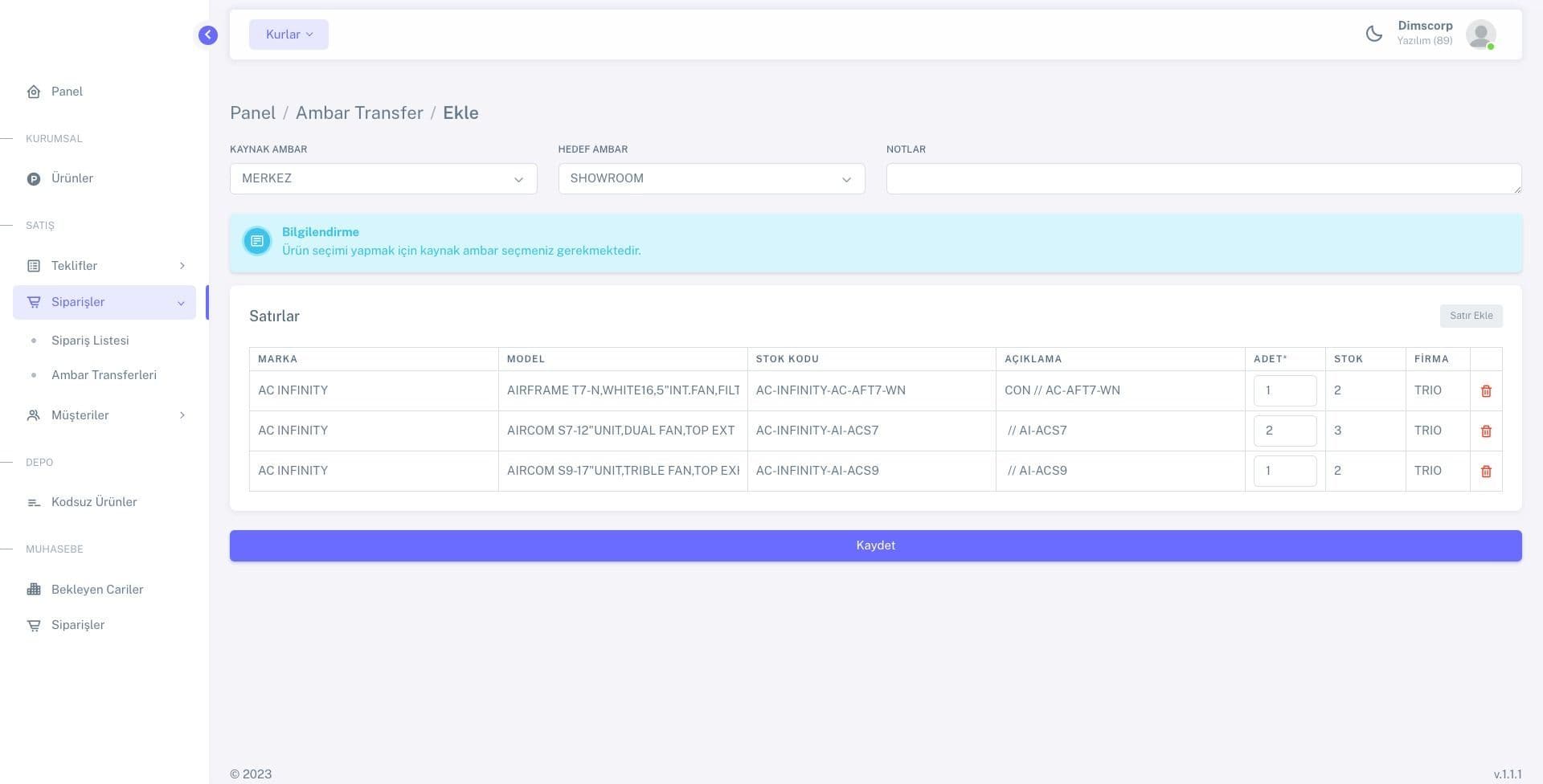The image size is (1543, 784).
Task: Click the Panel home icon in the sidebar
Action: 34,92
